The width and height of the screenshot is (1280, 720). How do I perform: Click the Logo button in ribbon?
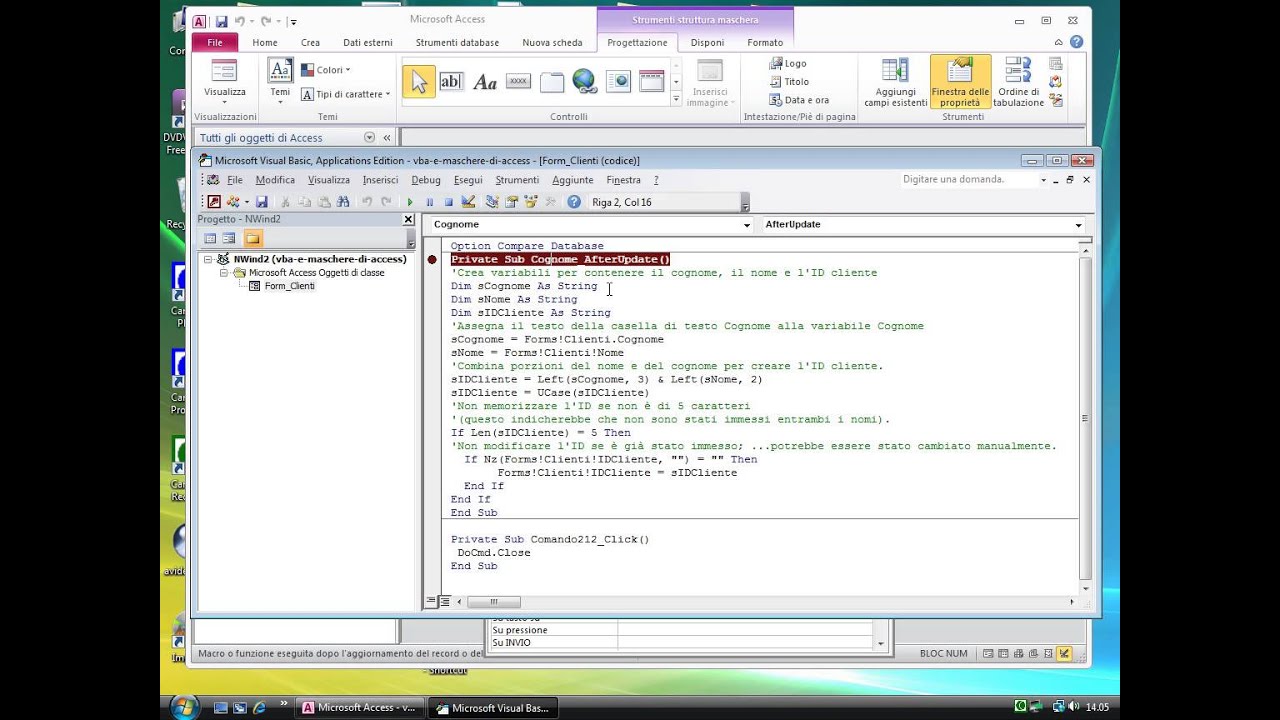coord(788,63)
